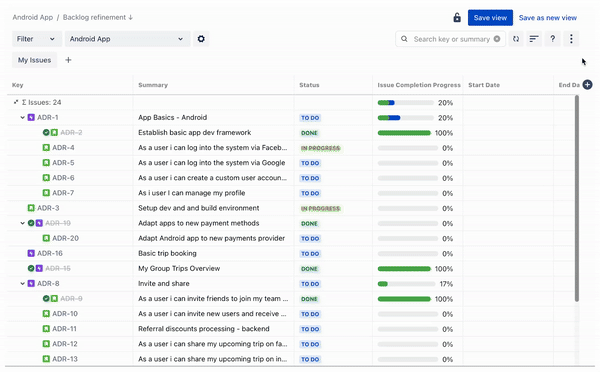Open the settings gear next to Android App

point(201,39)
